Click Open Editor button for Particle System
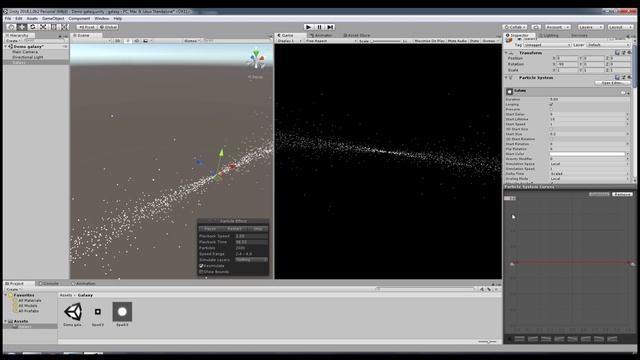Image resolution: width=640 pixels, height=360 pixels. [x=612, y=83]
